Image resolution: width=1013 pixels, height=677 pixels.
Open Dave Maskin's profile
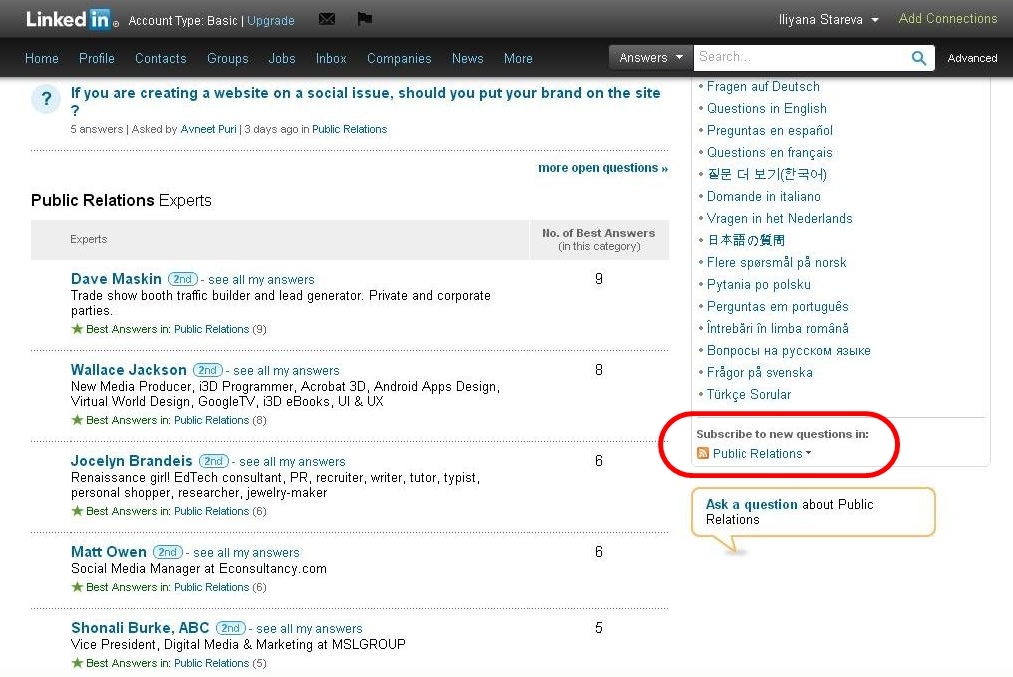116,279
